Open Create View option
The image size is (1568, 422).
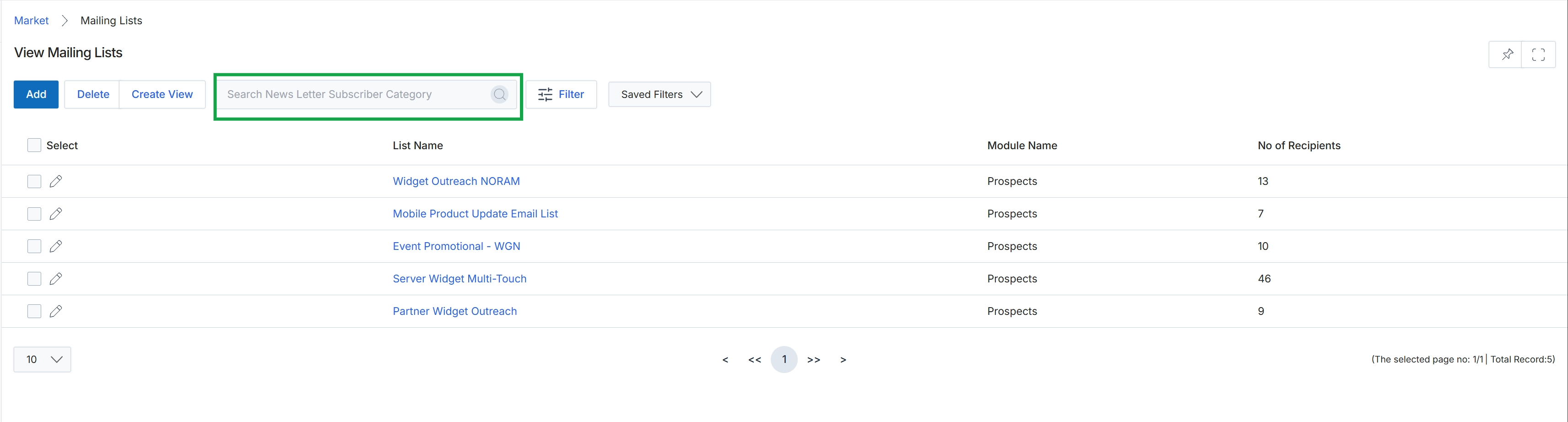(x=162, y=94)
